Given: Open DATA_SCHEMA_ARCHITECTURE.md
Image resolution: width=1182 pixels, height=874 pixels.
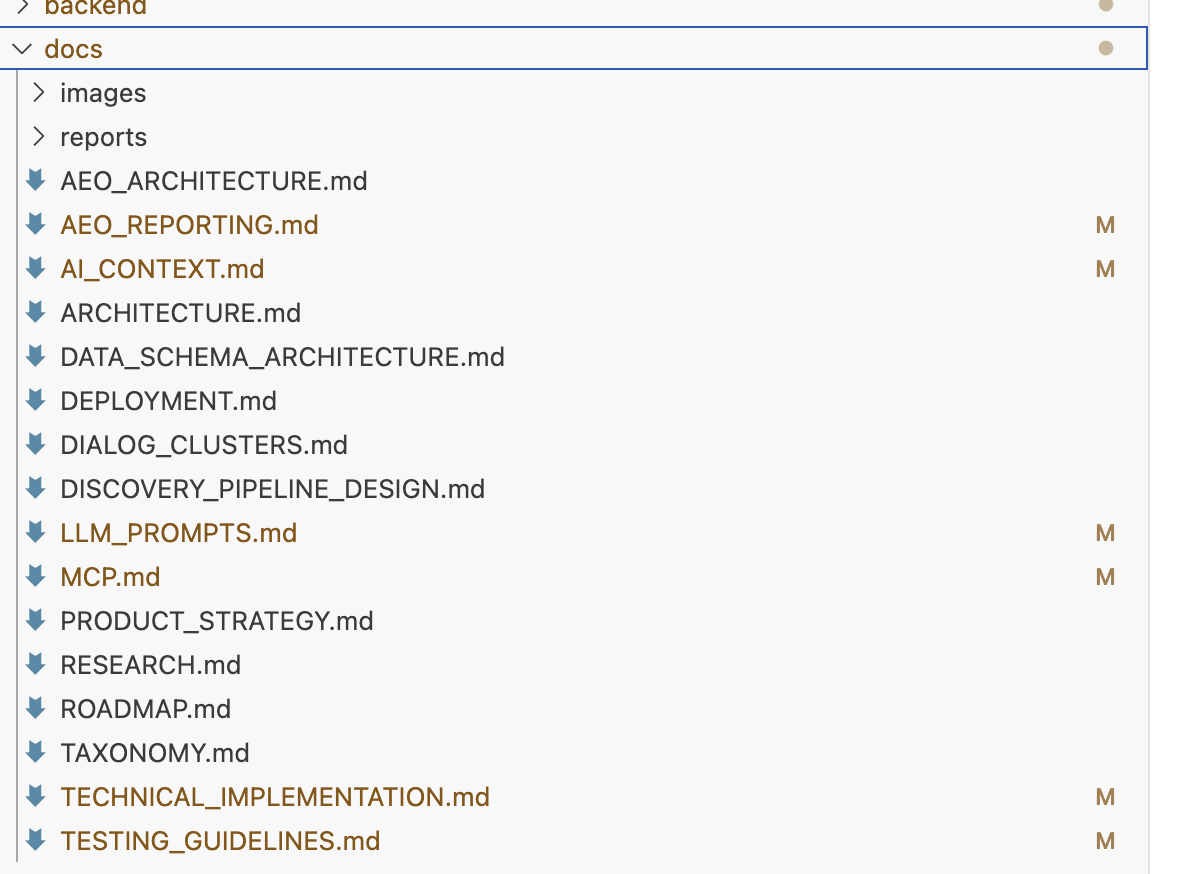Looking at the screenshot, I should pyautogui.click(x=281, y=357).
